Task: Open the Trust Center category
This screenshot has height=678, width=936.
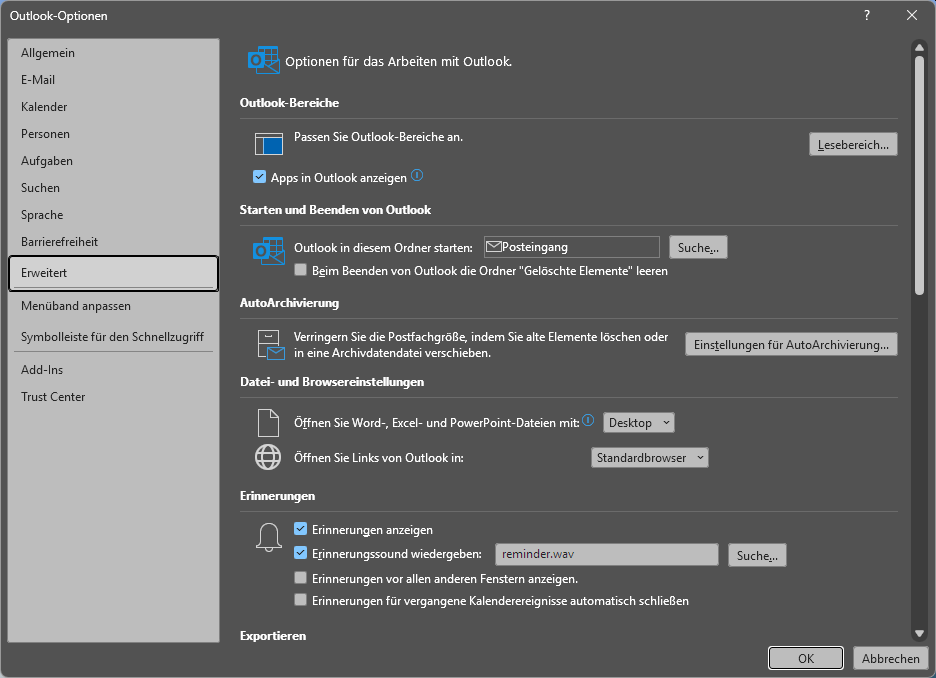Action: point(113,397)
